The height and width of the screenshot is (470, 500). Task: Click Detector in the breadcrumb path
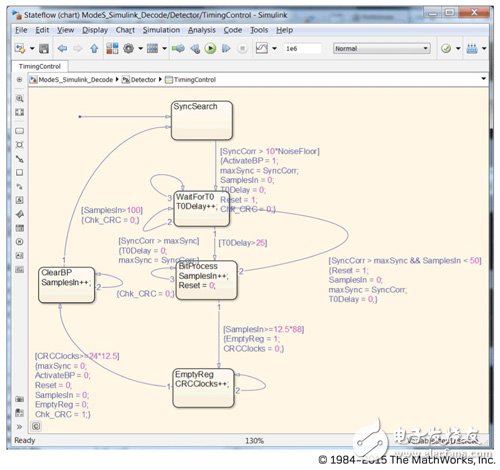(x=143, y=80)
